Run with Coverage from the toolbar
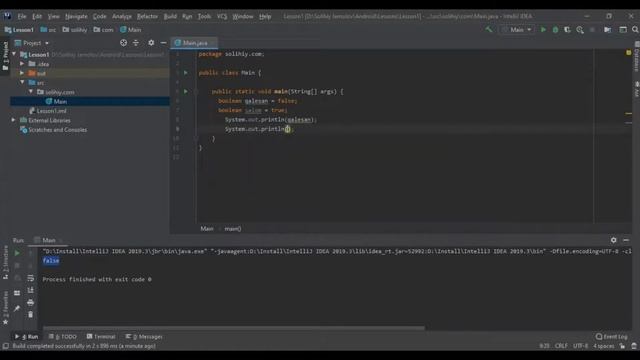 (x=567, y=29)
